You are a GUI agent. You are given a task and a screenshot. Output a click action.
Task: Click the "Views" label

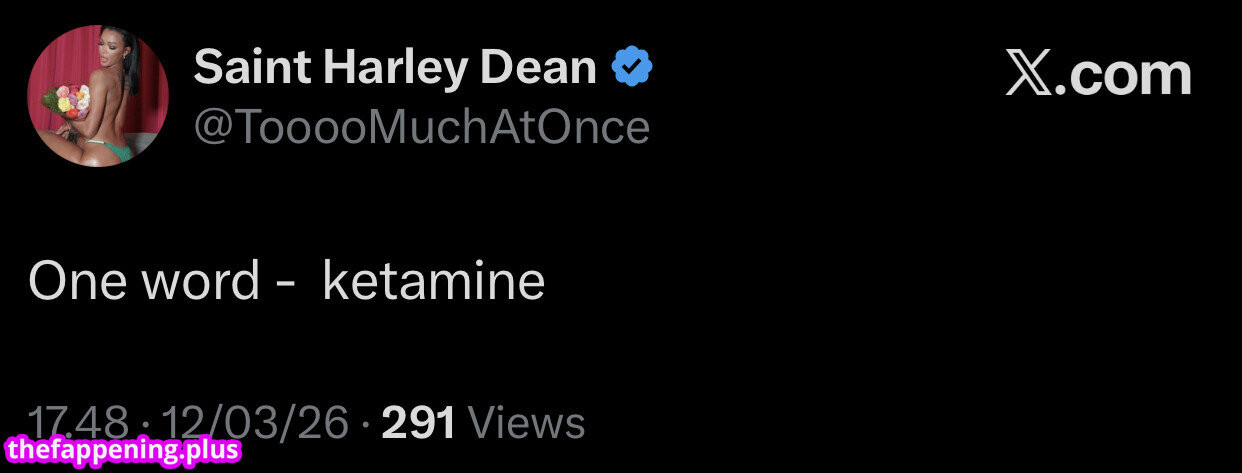pos(526,423)
